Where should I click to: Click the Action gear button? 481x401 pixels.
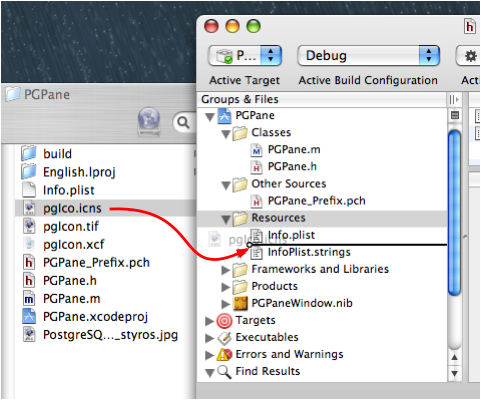point(468,56)
